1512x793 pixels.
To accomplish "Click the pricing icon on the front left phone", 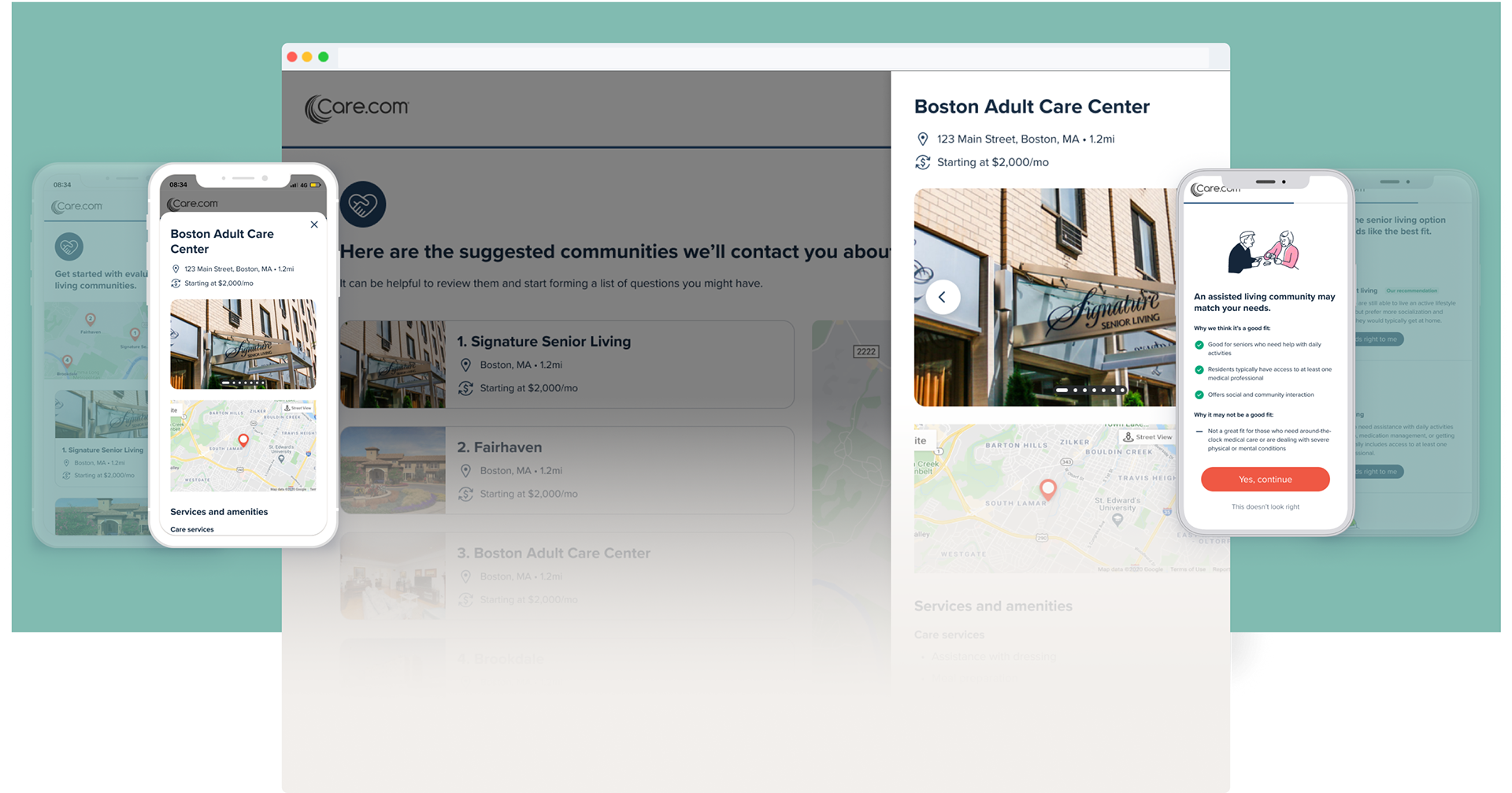I will pyautogui.click(x=176, y=283).
